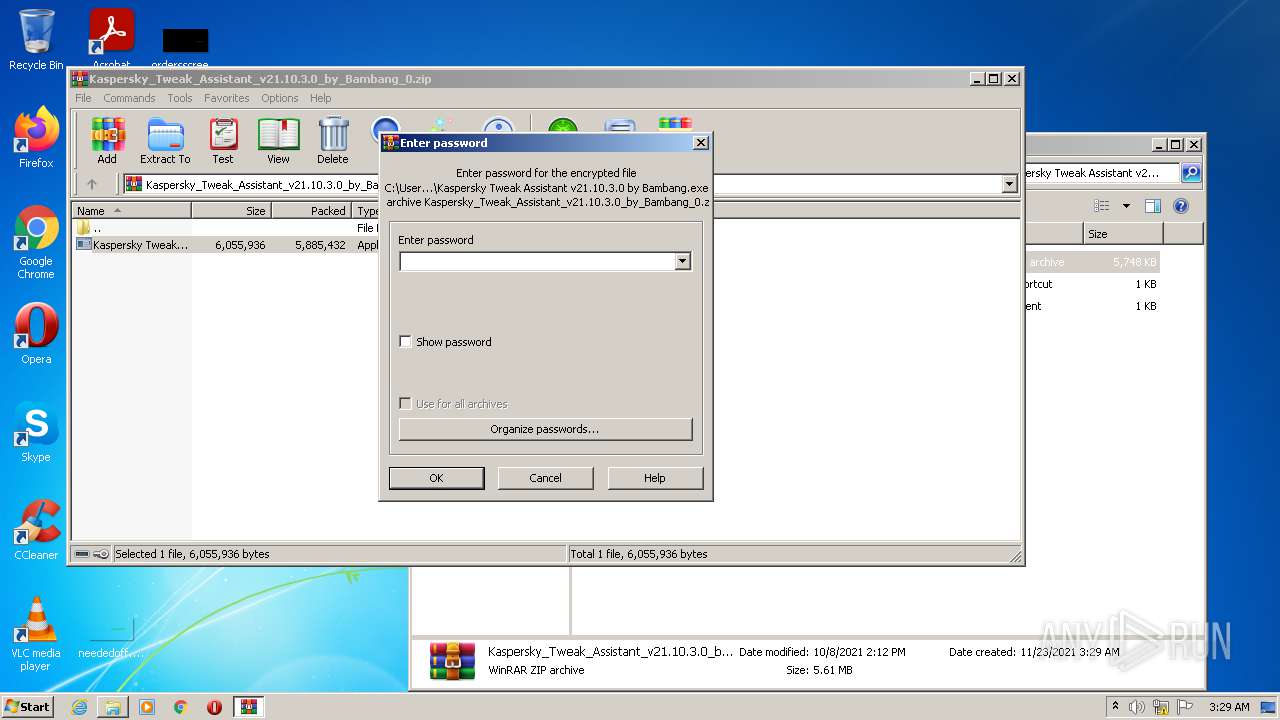Open the Help menu in WinRAR
1280x720 pixels.
[320, 98]
